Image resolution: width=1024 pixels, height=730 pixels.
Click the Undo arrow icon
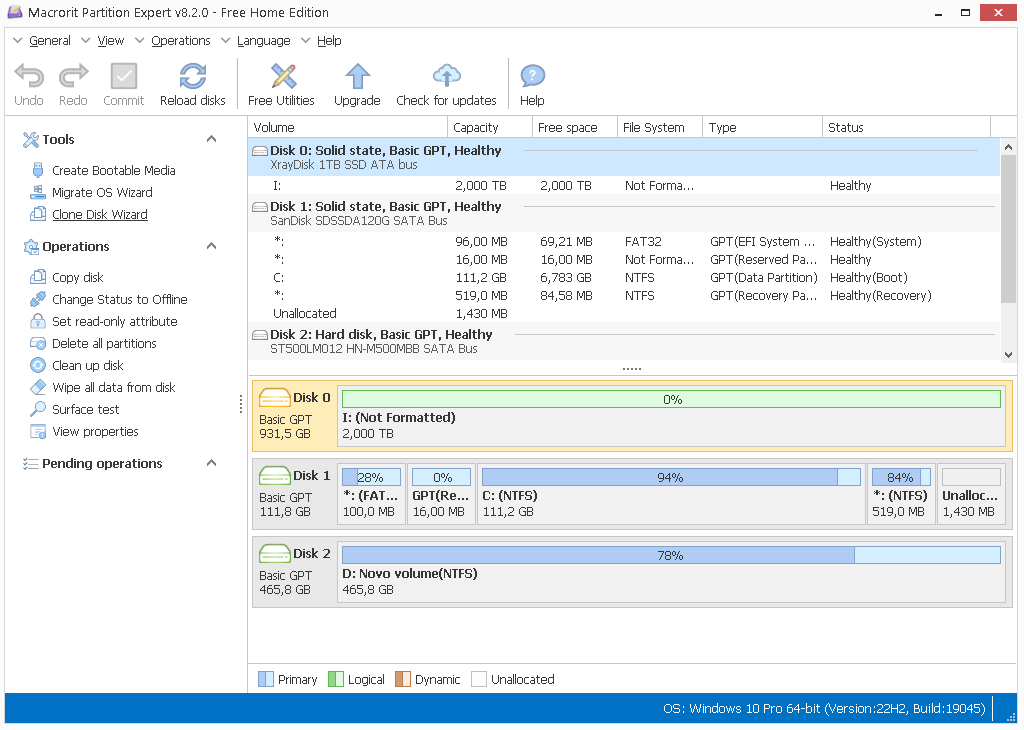tap(29, 76)
